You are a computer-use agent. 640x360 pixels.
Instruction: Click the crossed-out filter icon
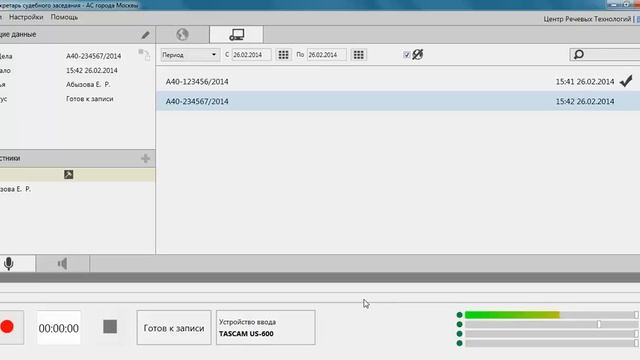coord(418,54)
